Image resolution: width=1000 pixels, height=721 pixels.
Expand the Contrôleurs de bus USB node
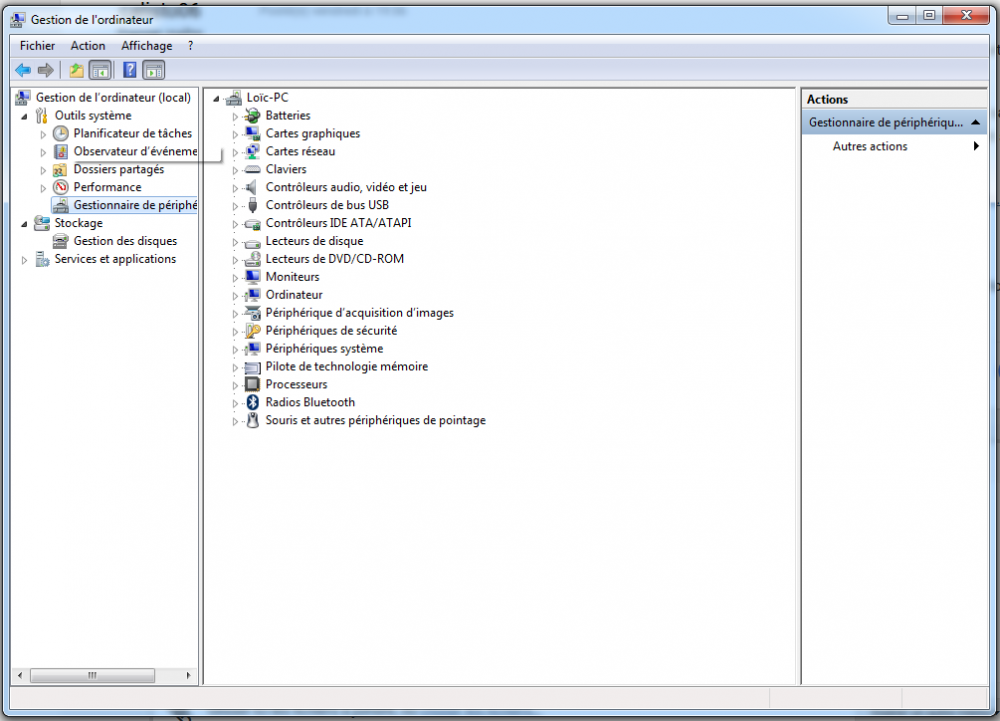pos(236,206)
